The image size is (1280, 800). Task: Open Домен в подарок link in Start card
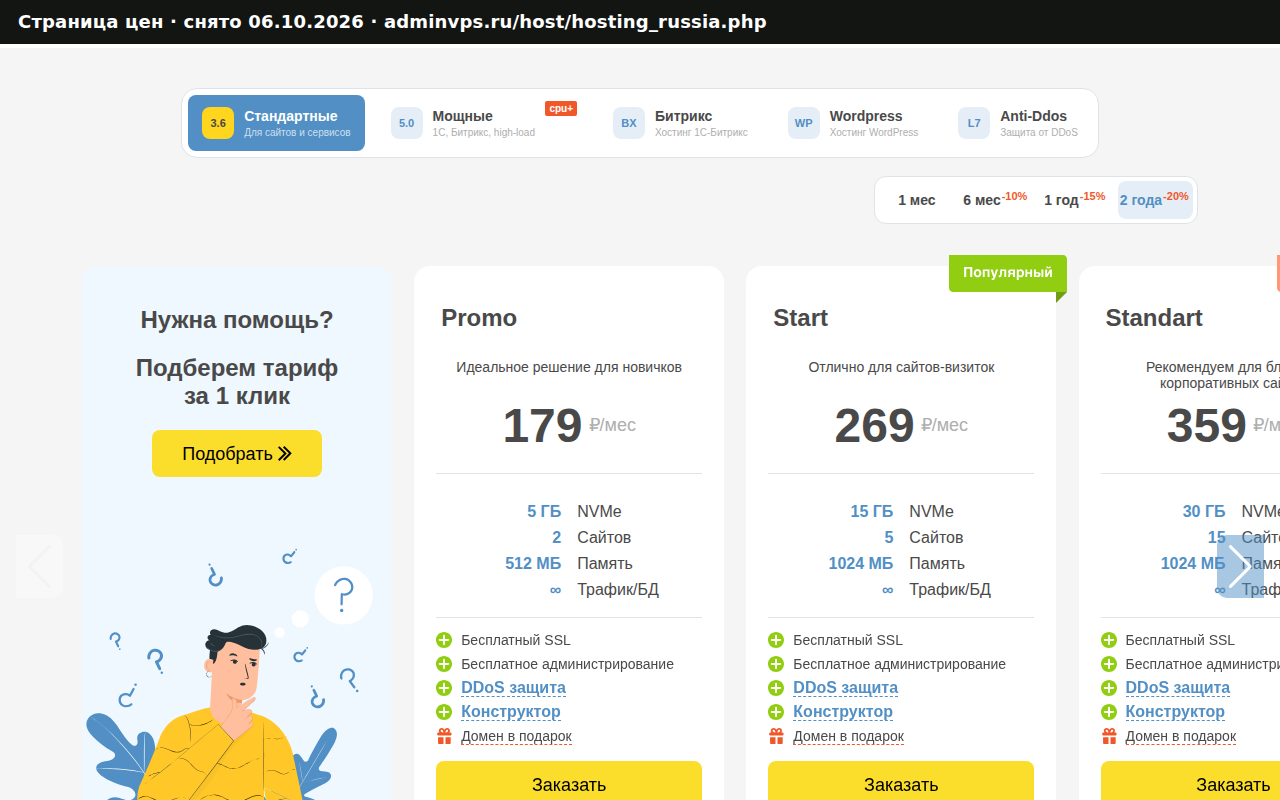pos(848,736)
